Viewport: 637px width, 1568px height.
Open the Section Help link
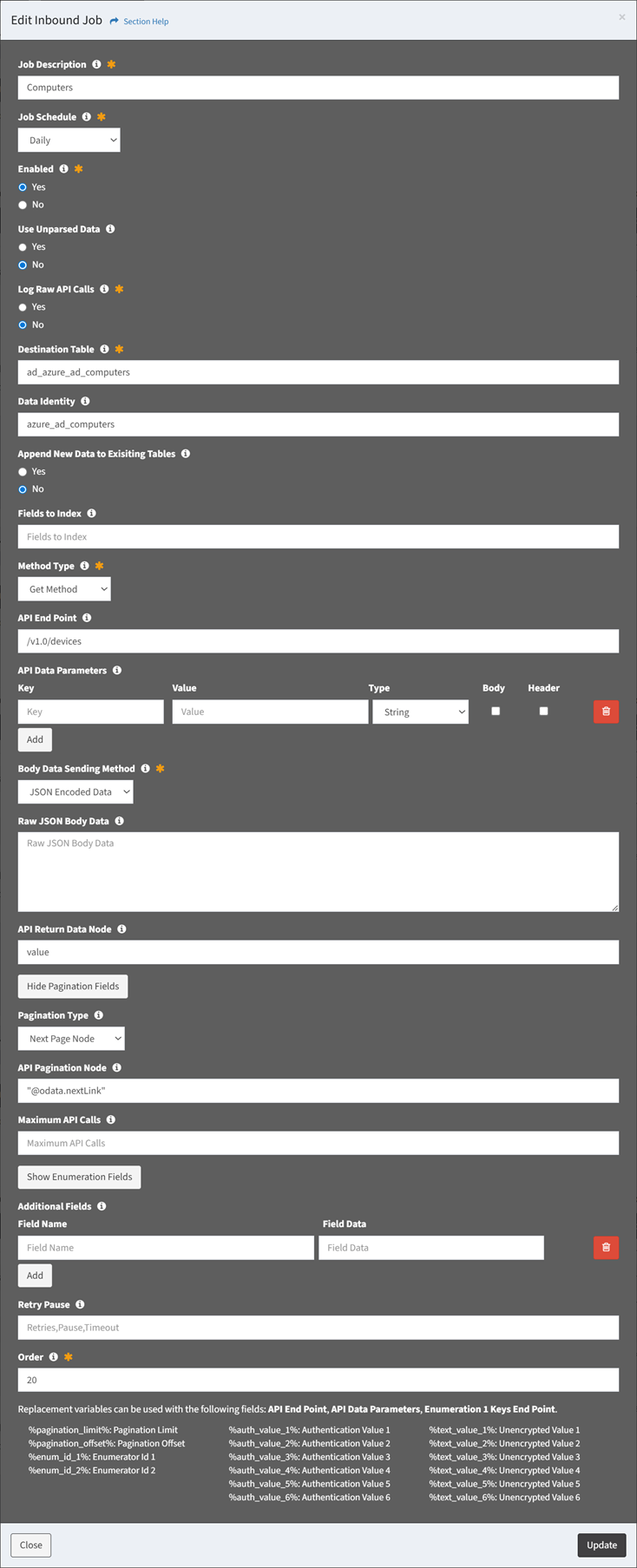pyautogui.click(x=145, y=22)
